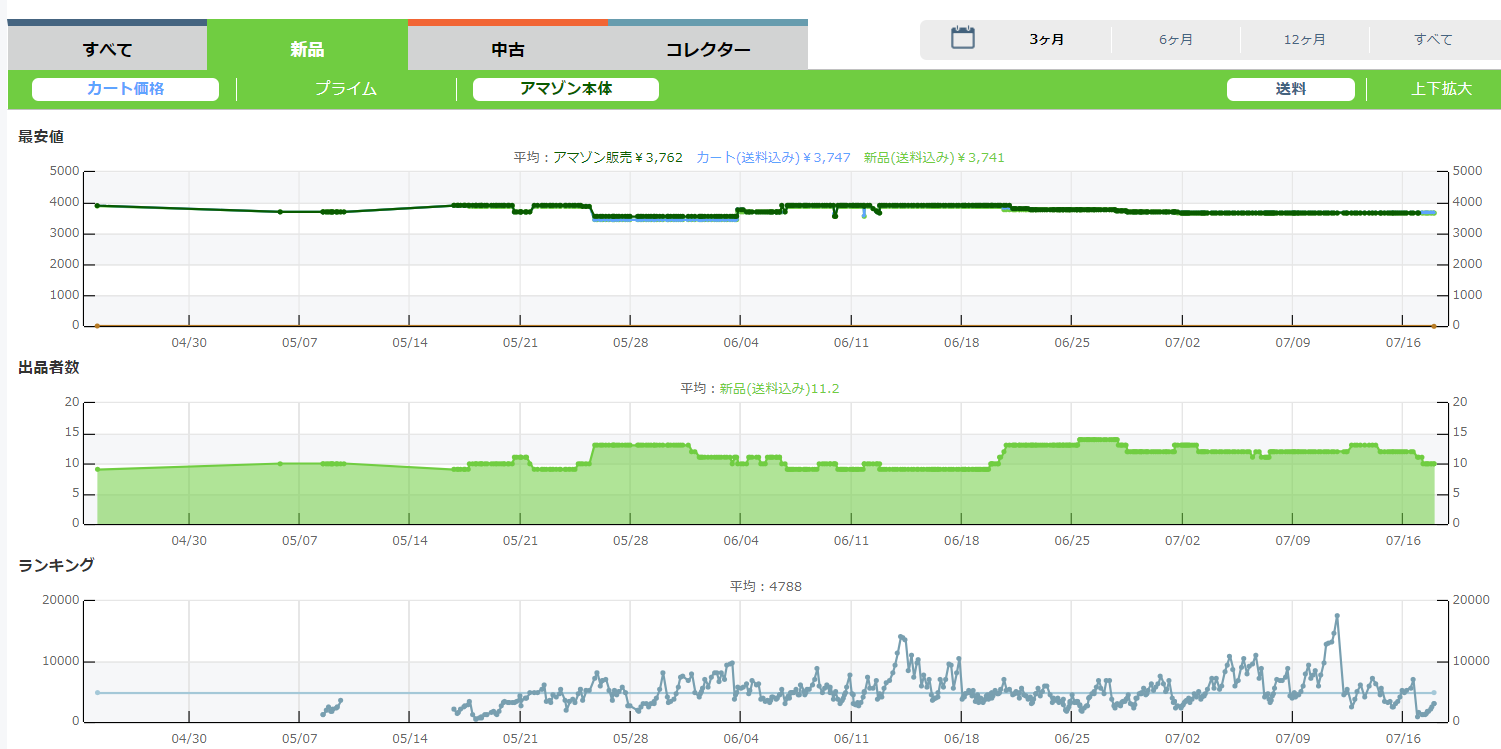Viewport: 1501px width, 749px height.
Task: Enable the プライム filter
Action: 345,89
